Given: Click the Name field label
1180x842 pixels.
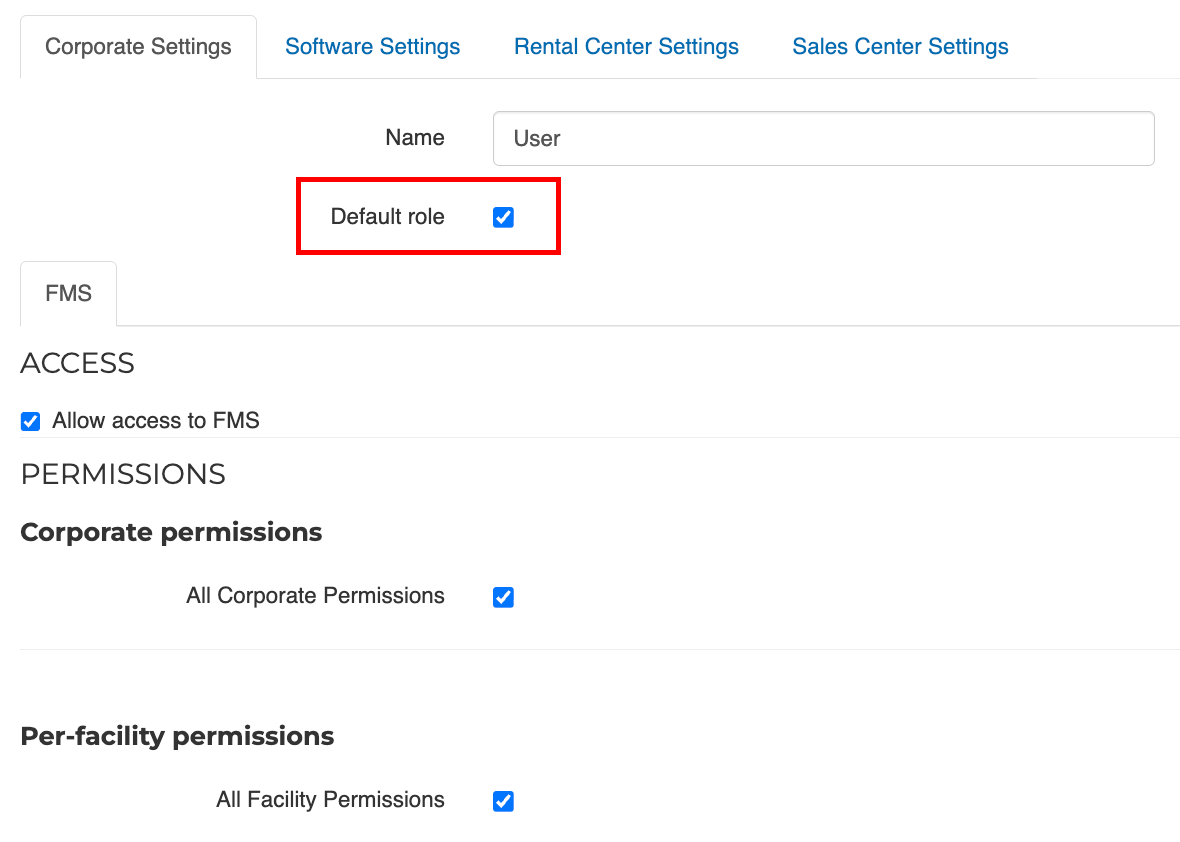Looking at the screenshot, I should click(415, 138).
